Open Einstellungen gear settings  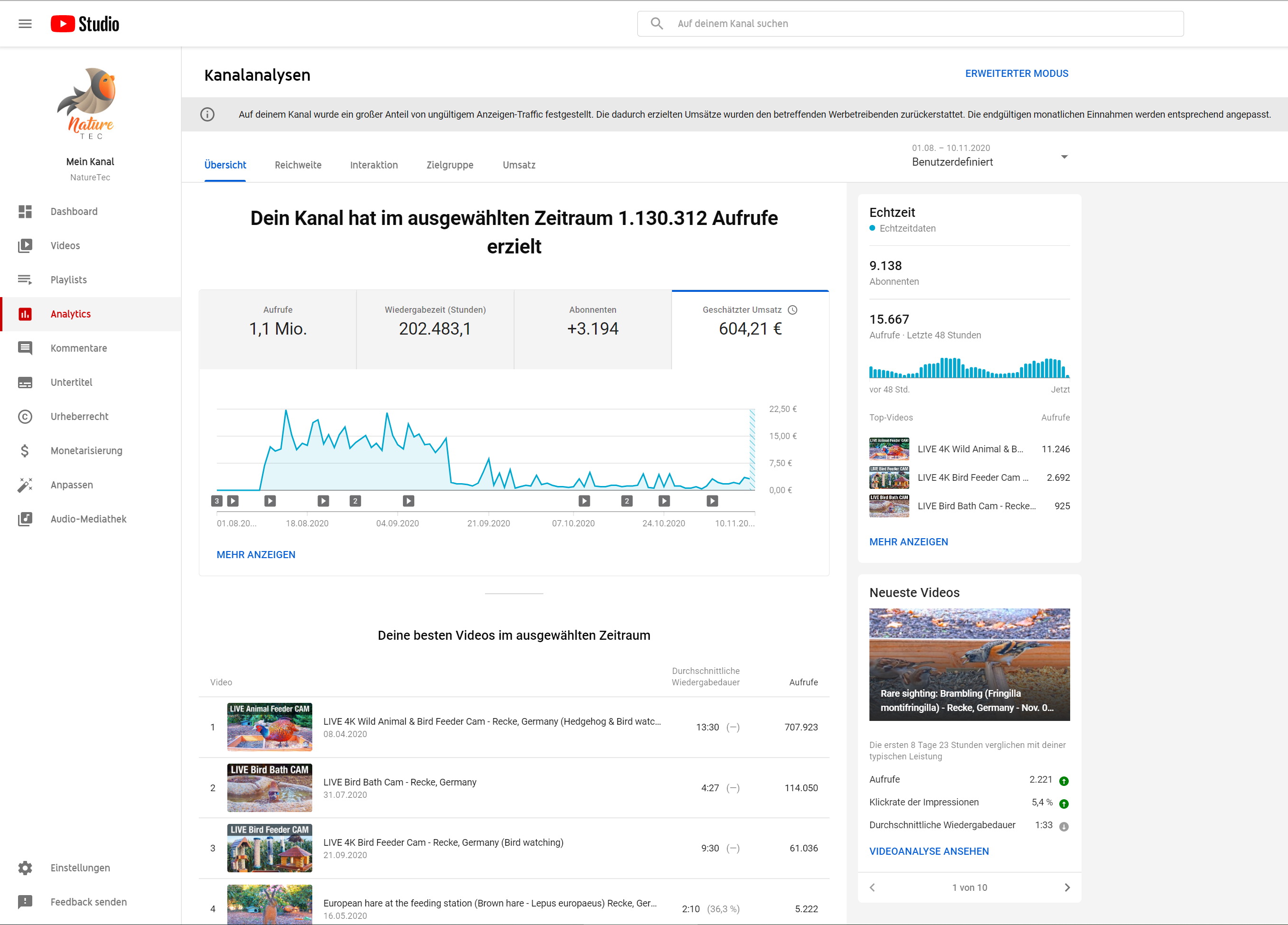pyautogui.click(x=25, y=868)
